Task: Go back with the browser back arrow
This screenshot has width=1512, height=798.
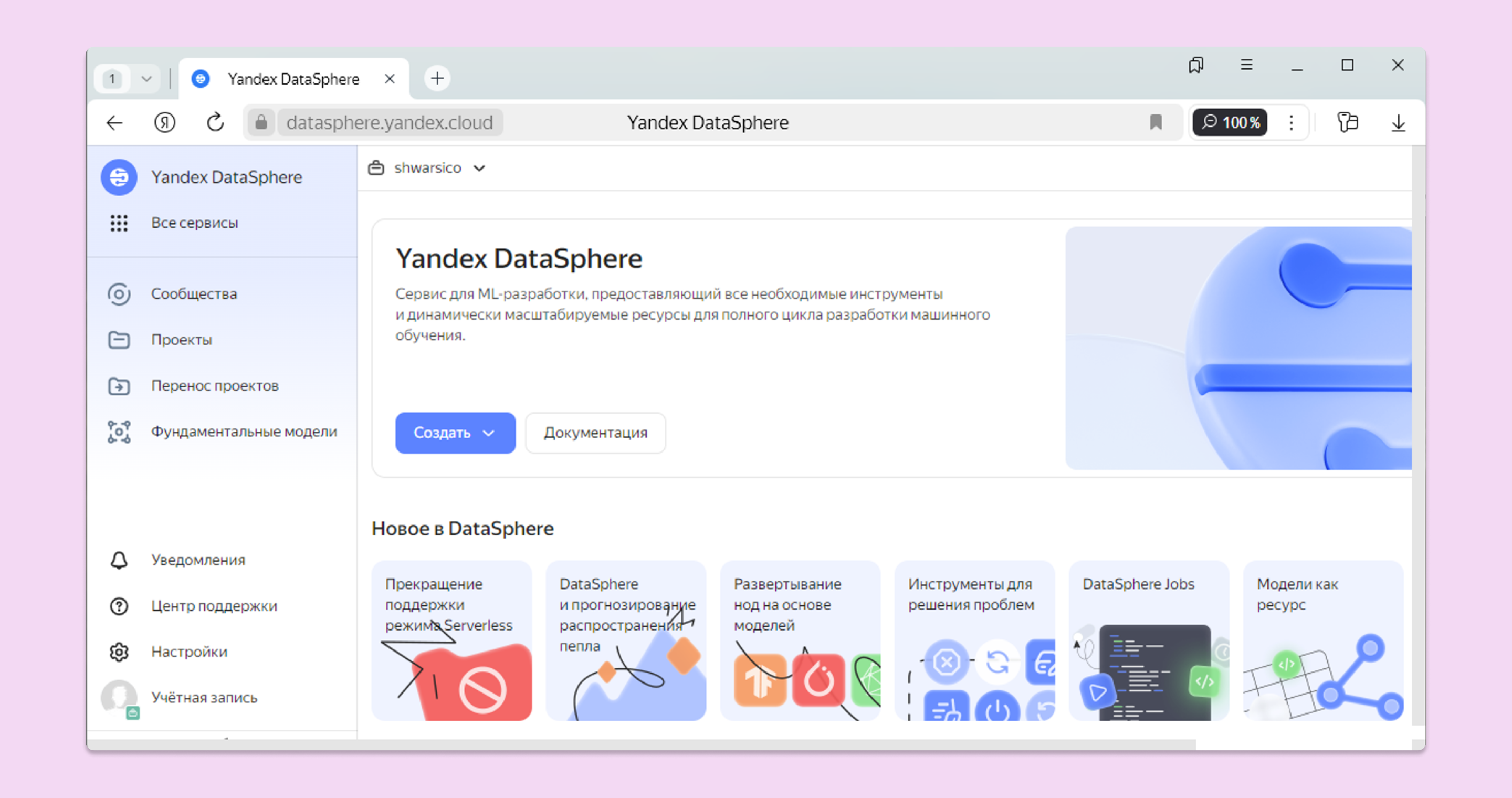Action: (x=114, y=123)
